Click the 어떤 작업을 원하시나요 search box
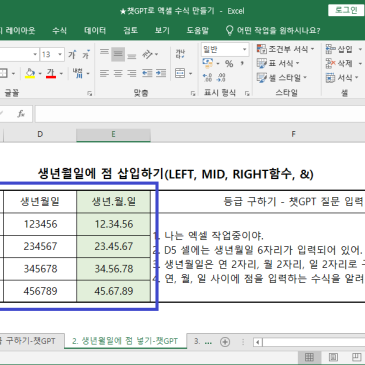Screen dimensions: 365x365 coord(273,31)
